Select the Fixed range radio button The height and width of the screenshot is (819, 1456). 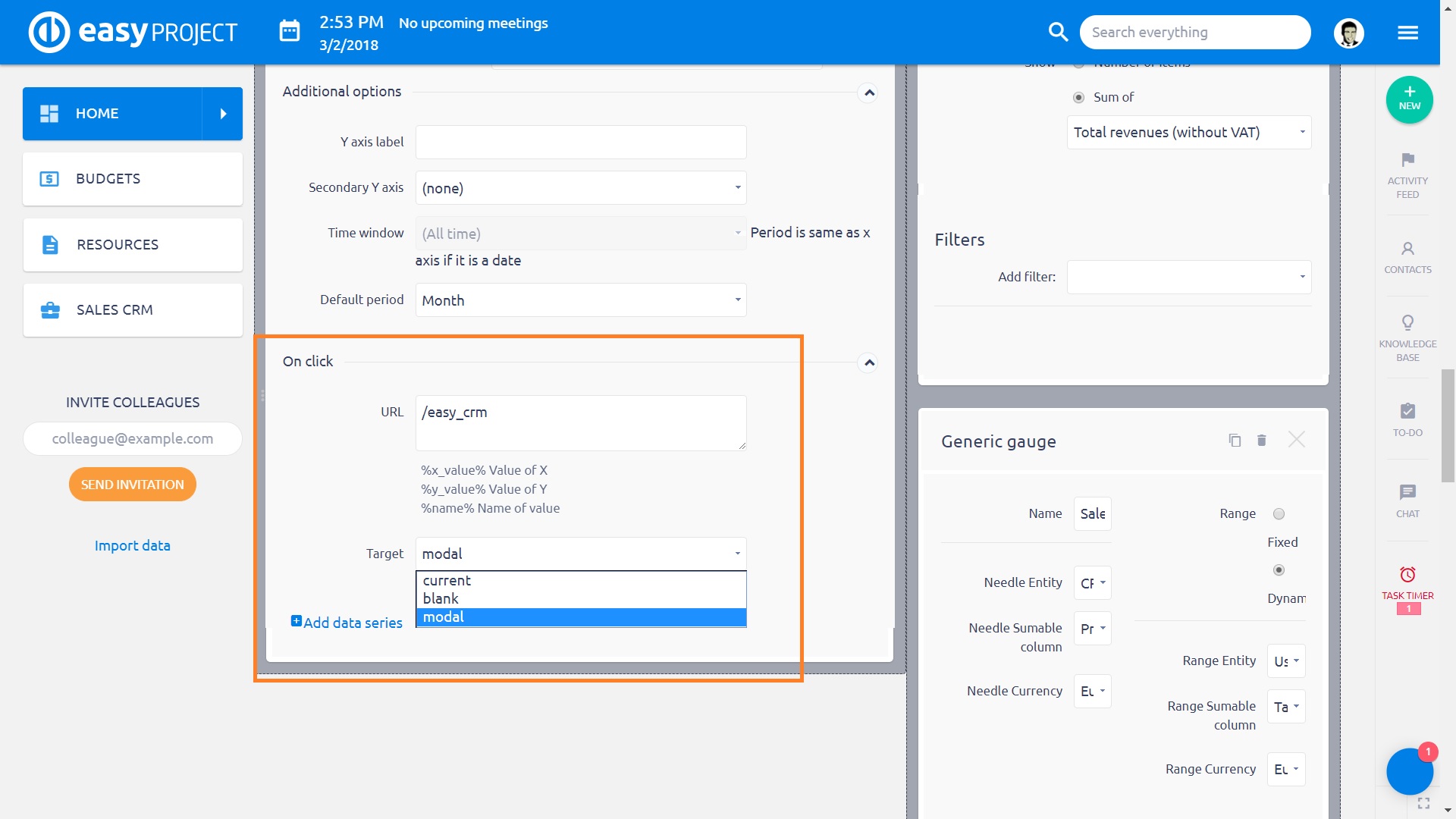pos(1279,514)
